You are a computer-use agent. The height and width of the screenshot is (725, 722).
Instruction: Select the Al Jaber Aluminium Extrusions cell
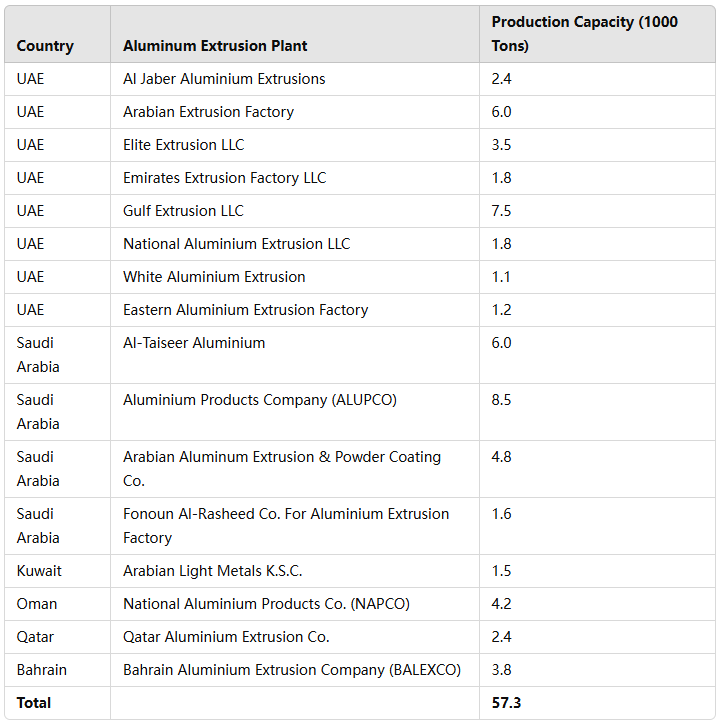224,79
